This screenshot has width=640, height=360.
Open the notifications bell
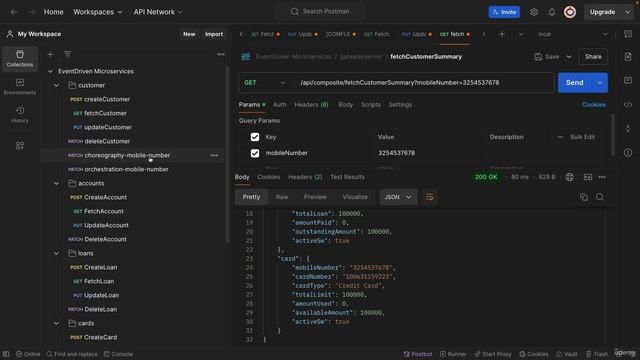tap(551, 12)
